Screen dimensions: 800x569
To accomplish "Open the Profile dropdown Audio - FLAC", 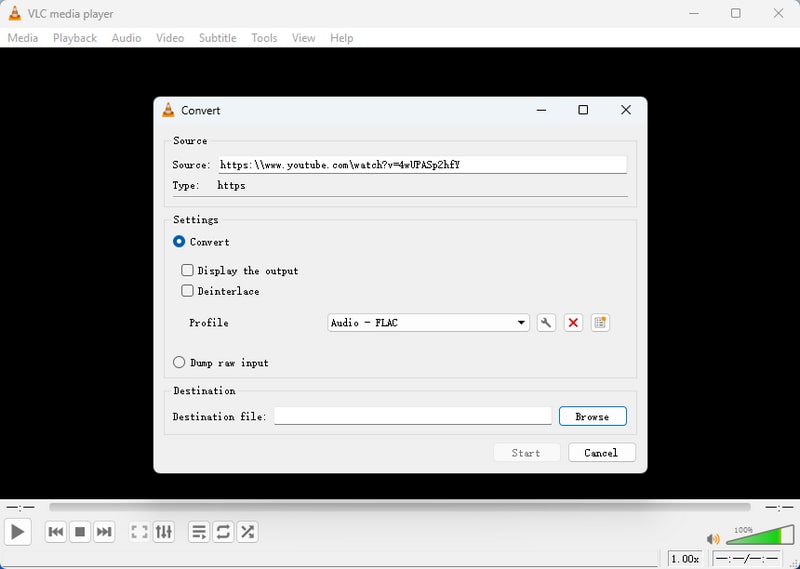I will tap(428, 323).
